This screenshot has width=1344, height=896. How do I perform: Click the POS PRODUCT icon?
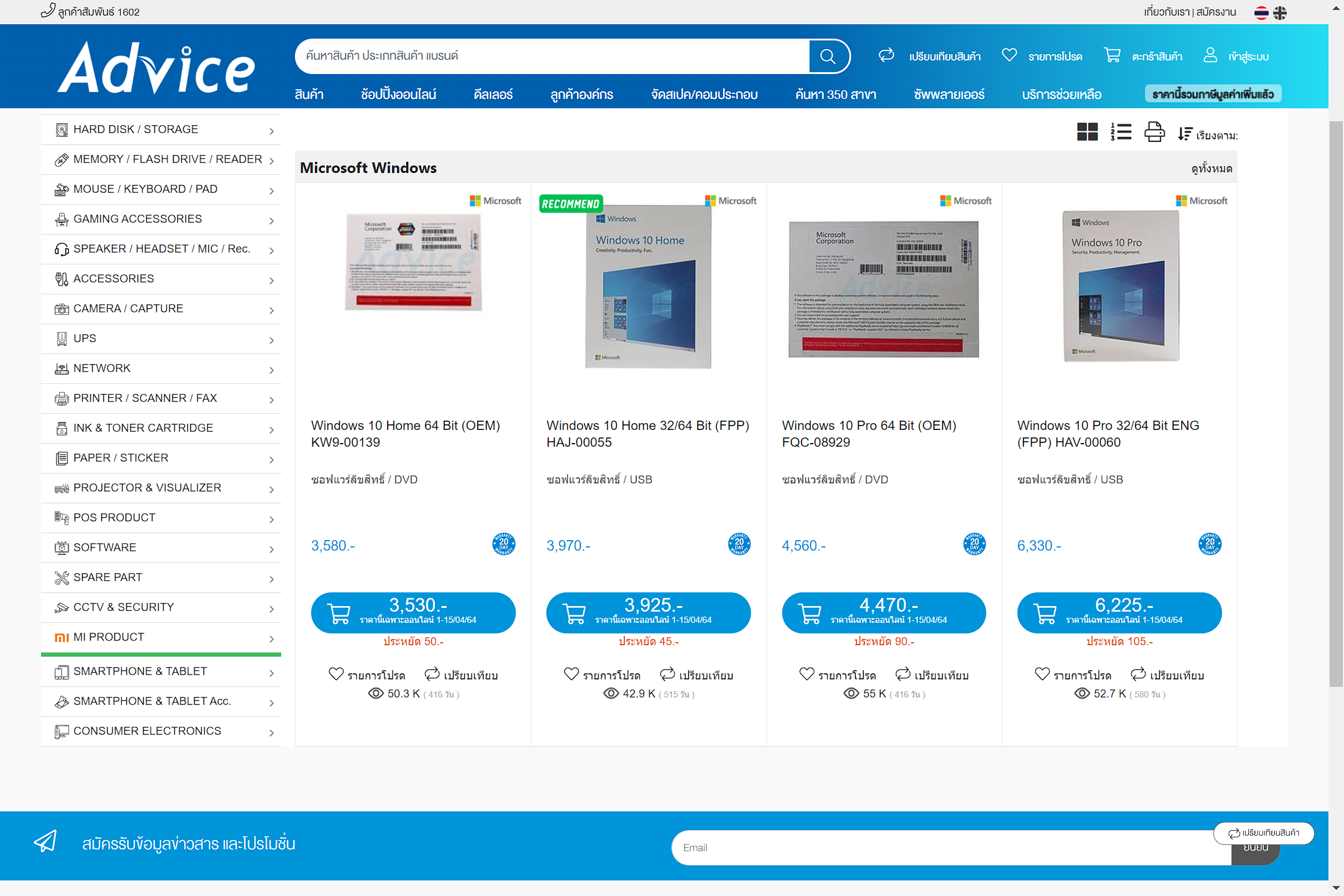(x=62, y=518)
